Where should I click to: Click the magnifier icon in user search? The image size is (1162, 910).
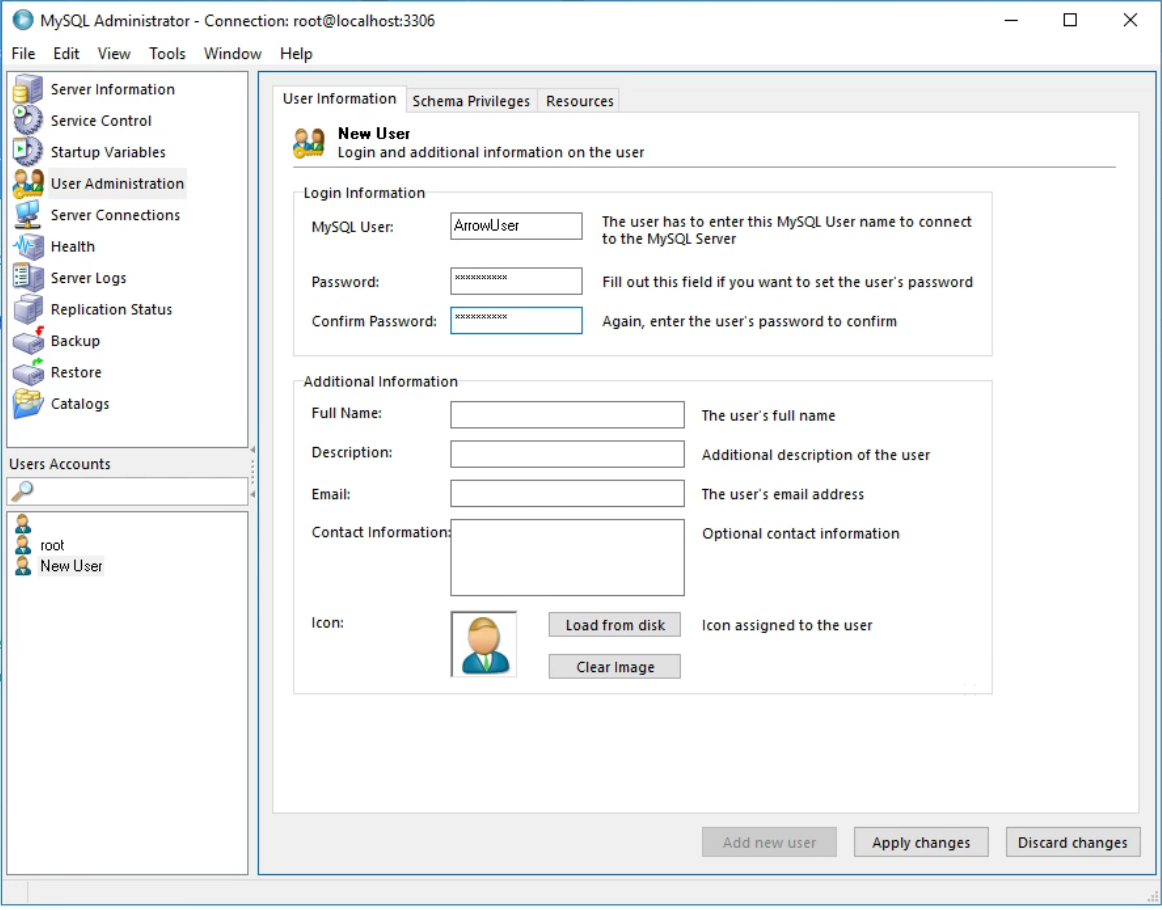point(22,491)
